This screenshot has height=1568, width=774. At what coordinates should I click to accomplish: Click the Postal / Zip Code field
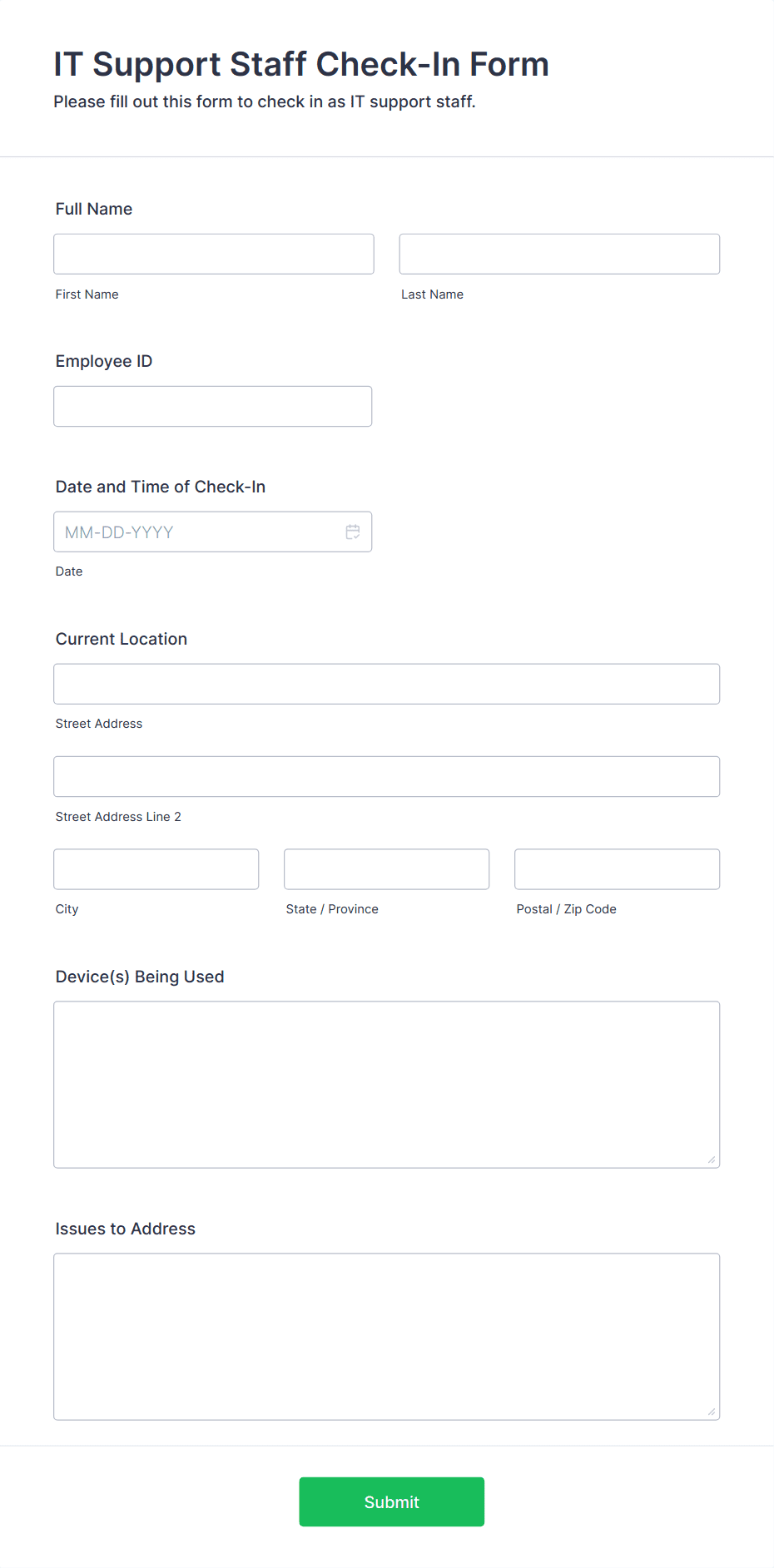coord(618,869)
